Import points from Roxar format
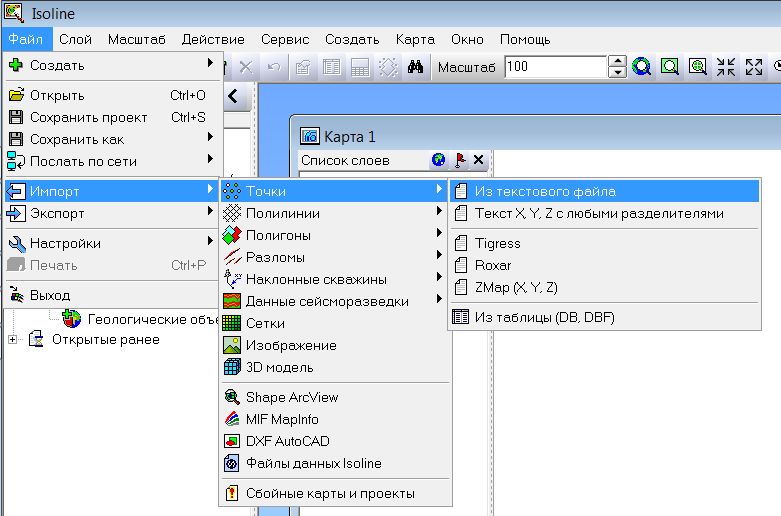The height and width of the screenshot is (516, 781). point(604,265)
